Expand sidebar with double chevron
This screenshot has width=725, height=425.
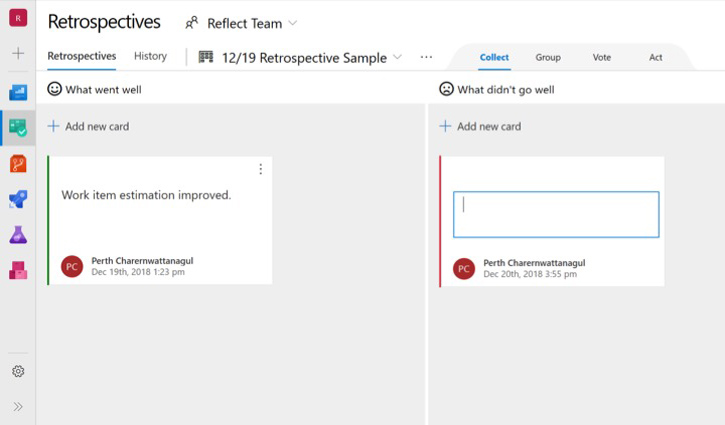point(18,407)
